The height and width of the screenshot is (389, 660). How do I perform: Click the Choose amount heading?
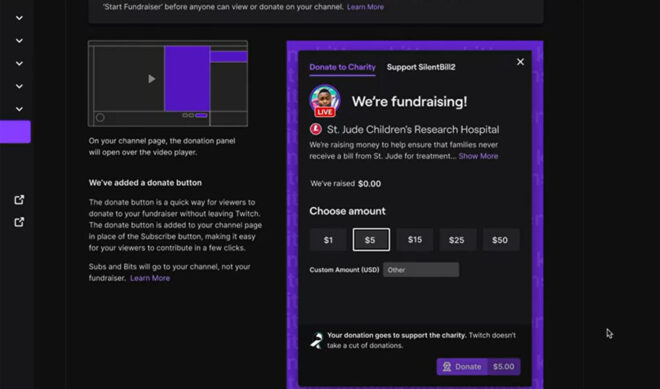click(x=347, y=211)
